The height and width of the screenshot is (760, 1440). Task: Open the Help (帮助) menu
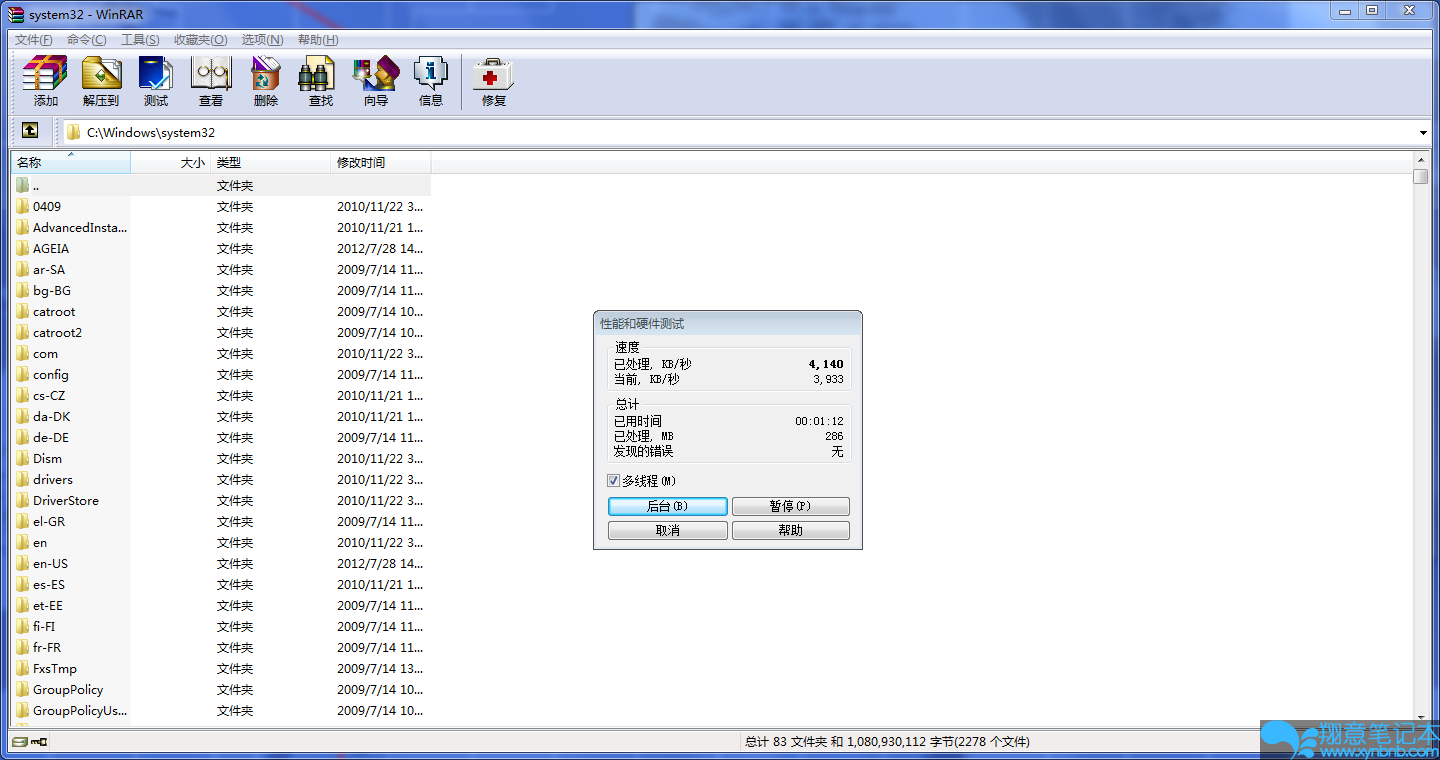[x=318, y=40]
